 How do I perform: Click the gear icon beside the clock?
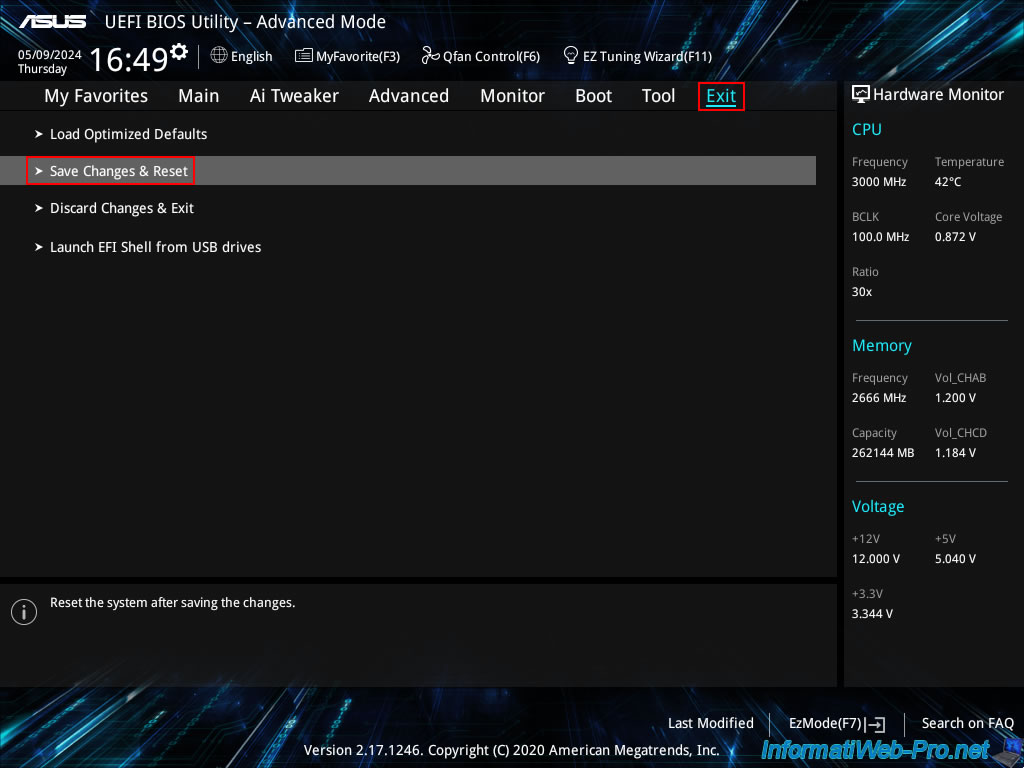179,51
